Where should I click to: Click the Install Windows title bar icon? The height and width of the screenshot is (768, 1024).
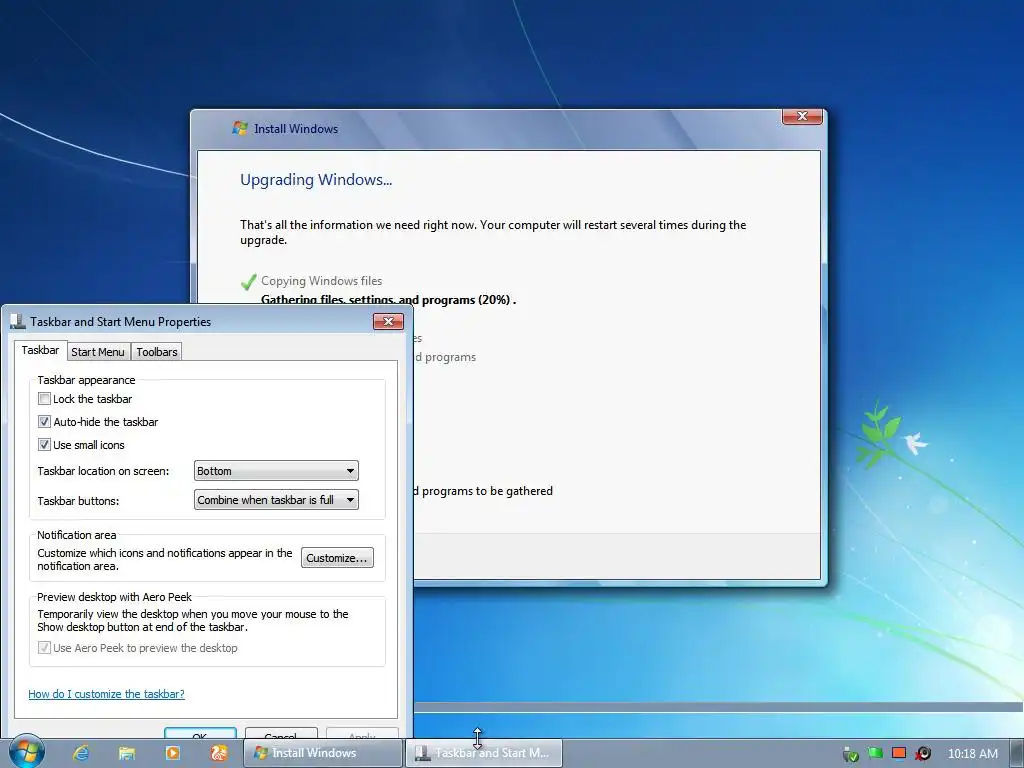click(x=240, y=128)
